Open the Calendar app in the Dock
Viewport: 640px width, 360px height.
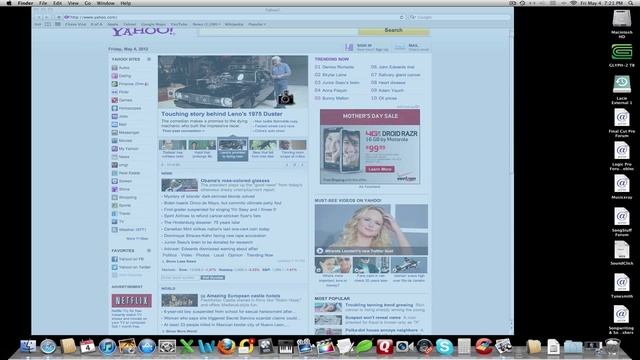[x=87, y=347]
